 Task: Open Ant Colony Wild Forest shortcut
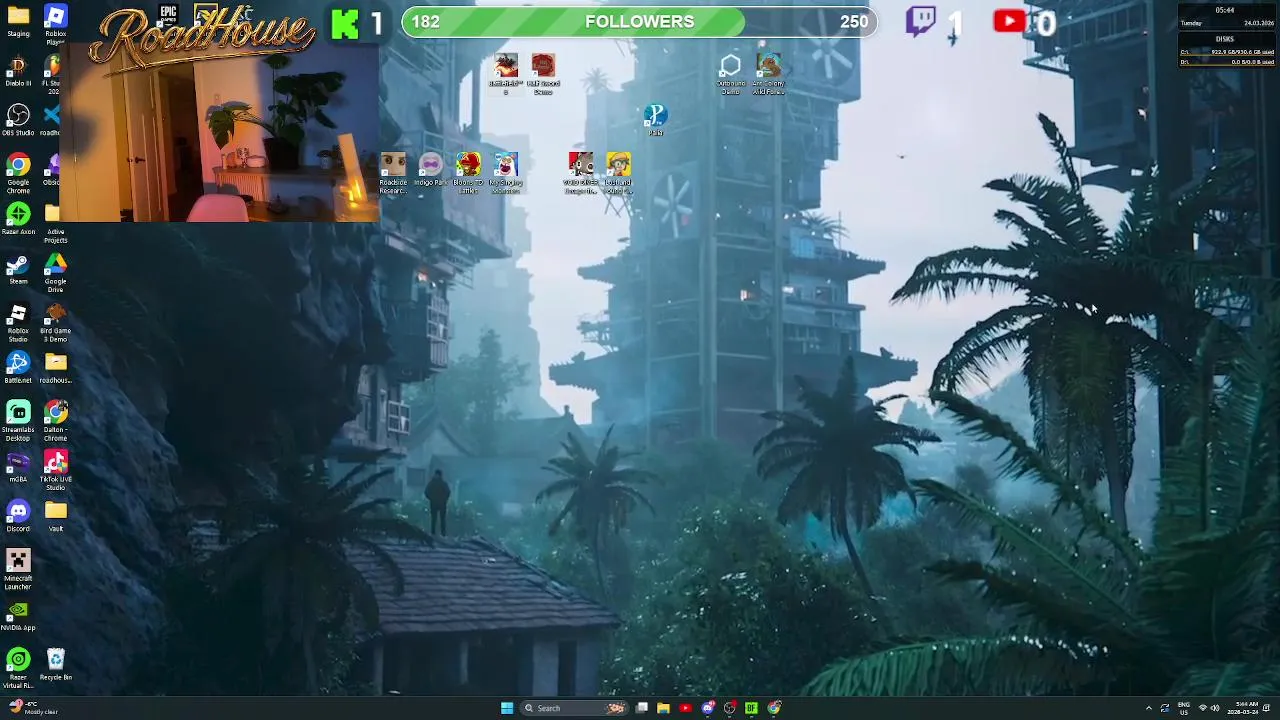pyautogui.click(x=768, y=74)
